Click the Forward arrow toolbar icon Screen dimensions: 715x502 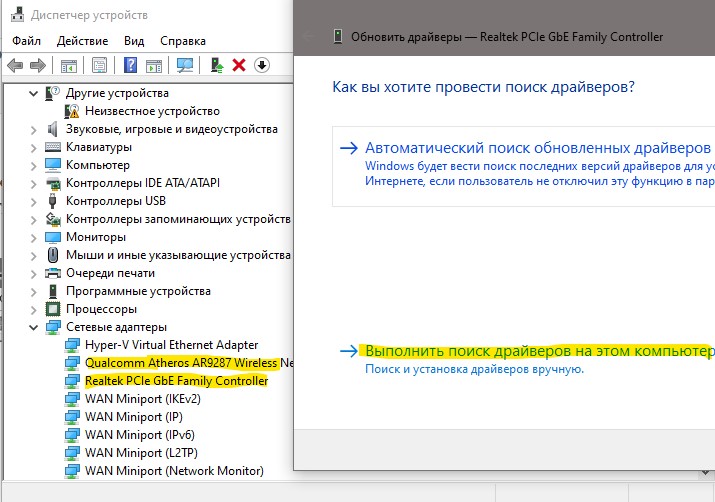(38, 66)
